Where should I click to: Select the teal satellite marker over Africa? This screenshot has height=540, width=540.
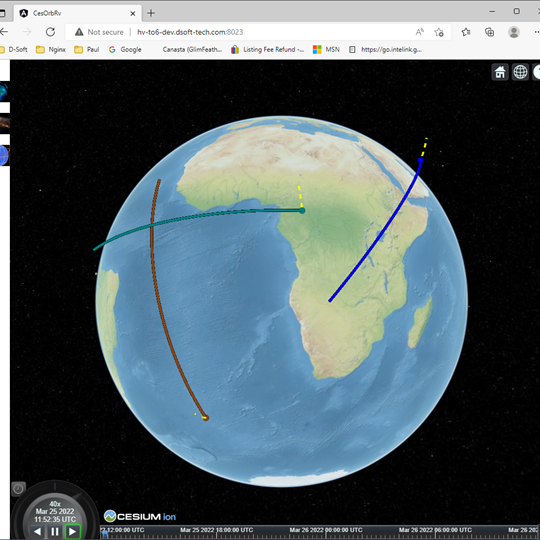(302, 210)
